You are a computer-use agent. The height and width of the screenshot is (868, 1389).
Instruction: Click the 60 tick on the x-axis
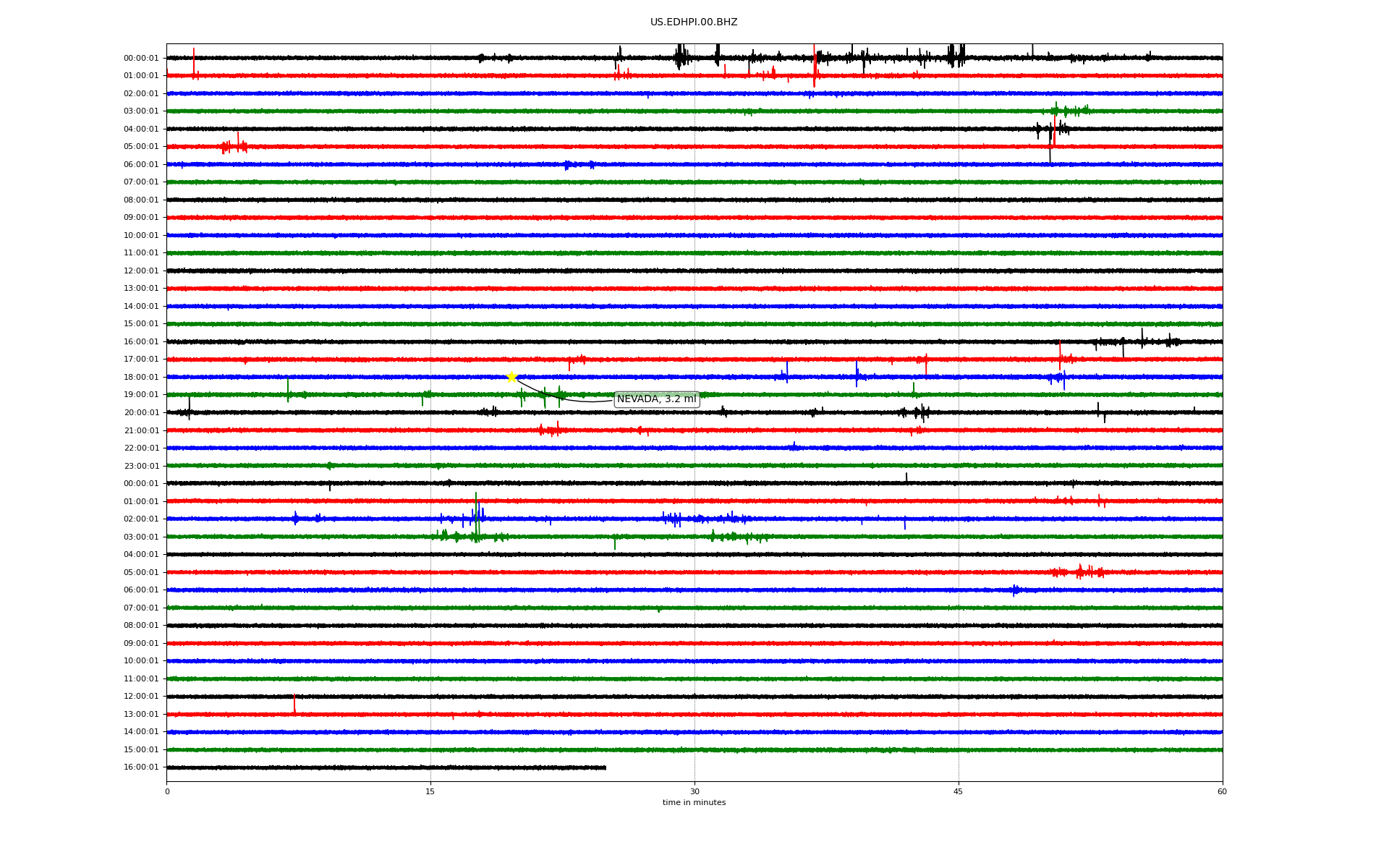click(x=1222, y=791)
